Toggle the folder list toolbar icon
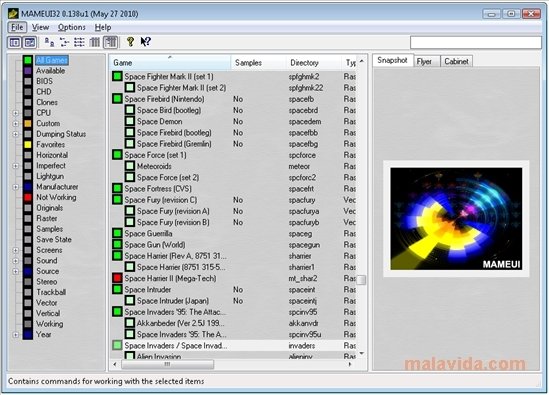The width and height of the screenshot is (549, 395). point(14,43)
